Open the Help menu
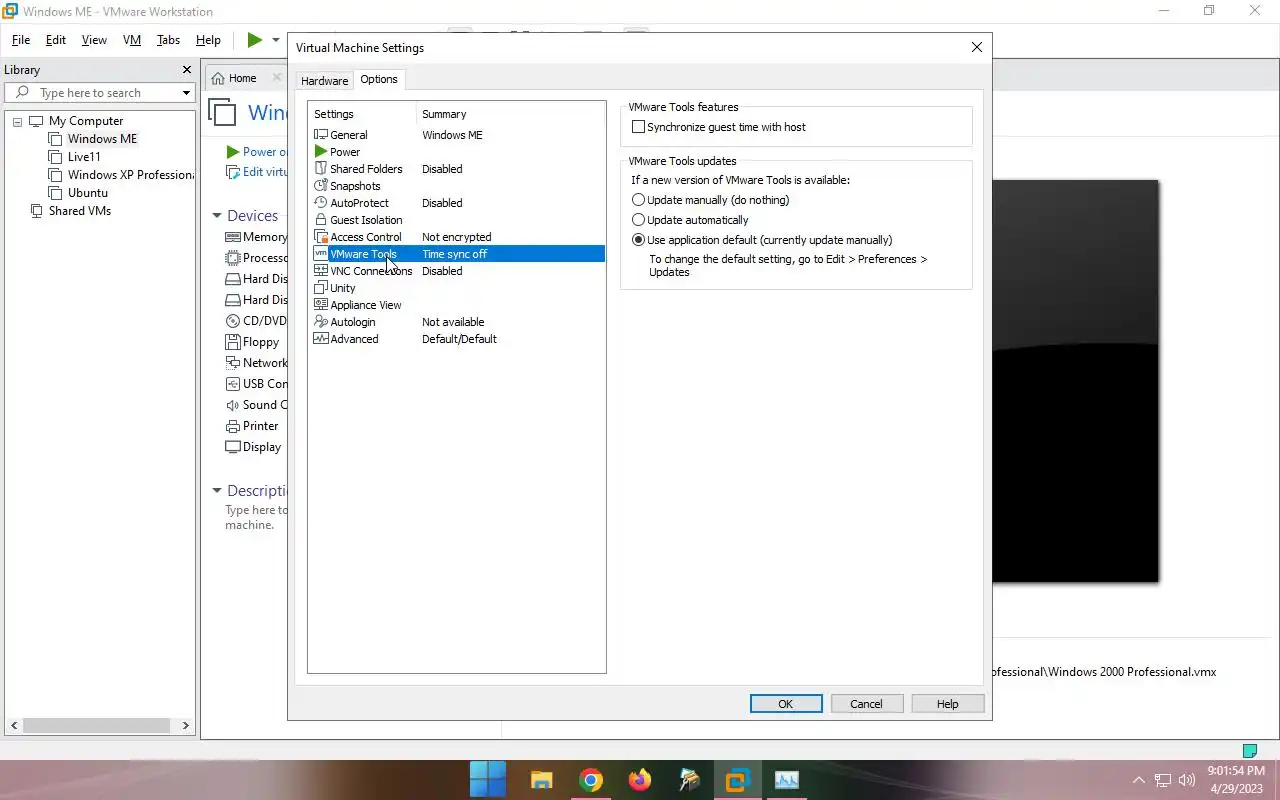This screenshot has width=1280, height=800. [208, 40]
